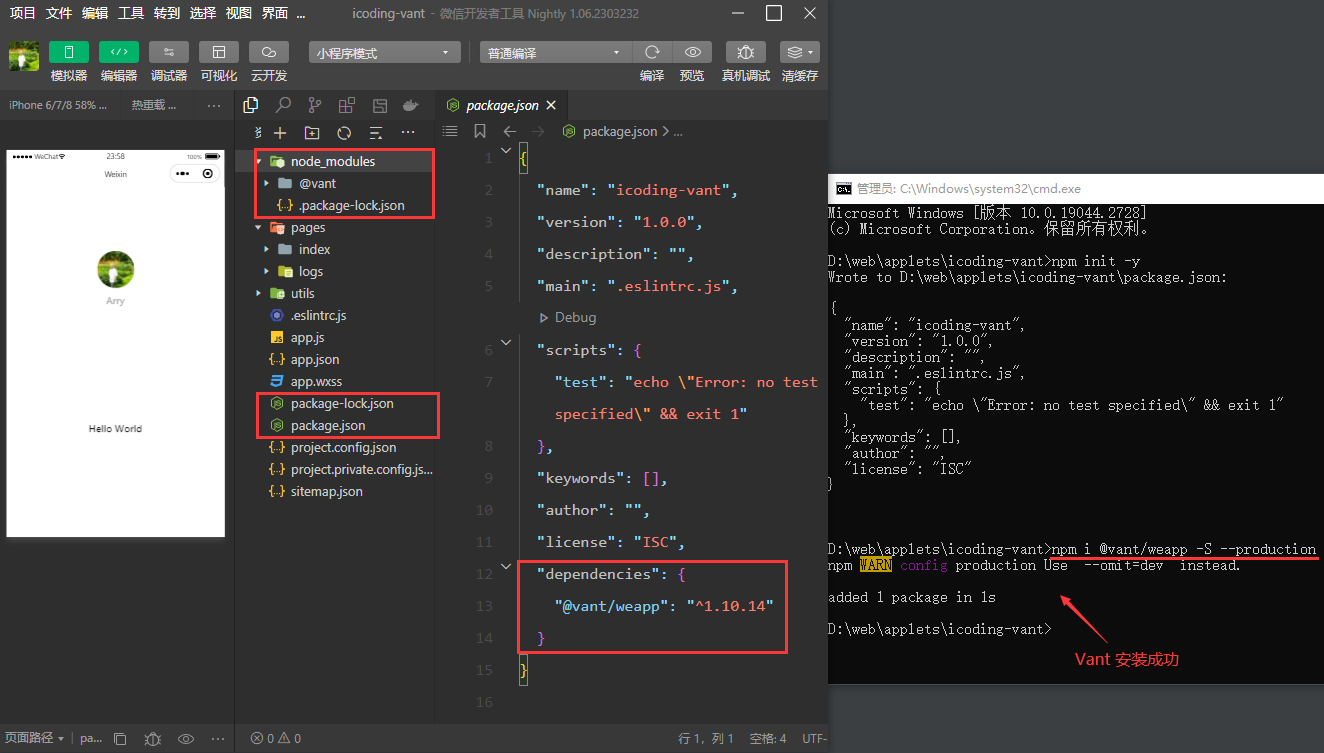Screen dimensions: 1324x753
Task: Open the 页面路径 page path dropdown
Action: (x=34, y=738)
